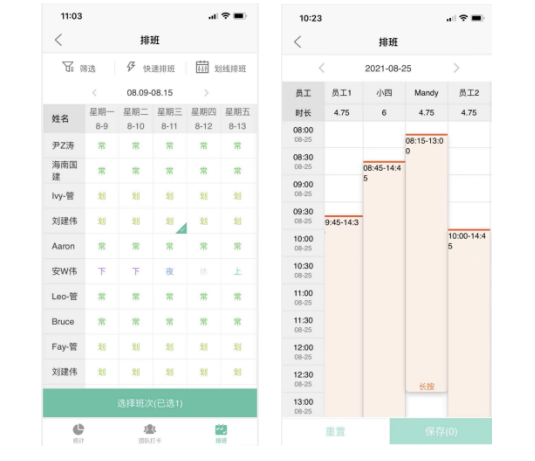Go to the day before 2021-08-25
The height and width of the screenshot is (461, 535).
(321, 68)
